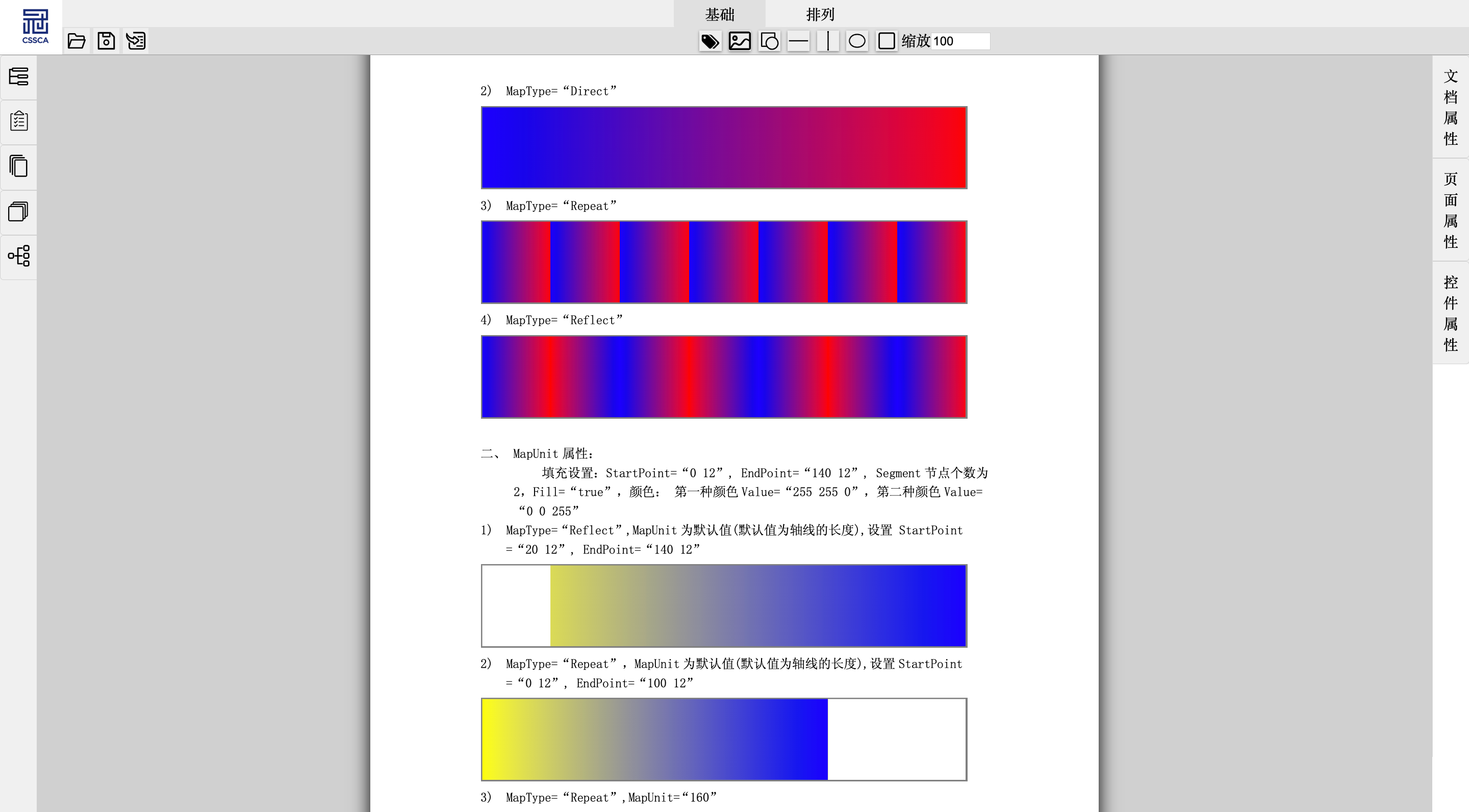
Task: Select the ellipse drawing tool
Action: (x=857, y=41)
